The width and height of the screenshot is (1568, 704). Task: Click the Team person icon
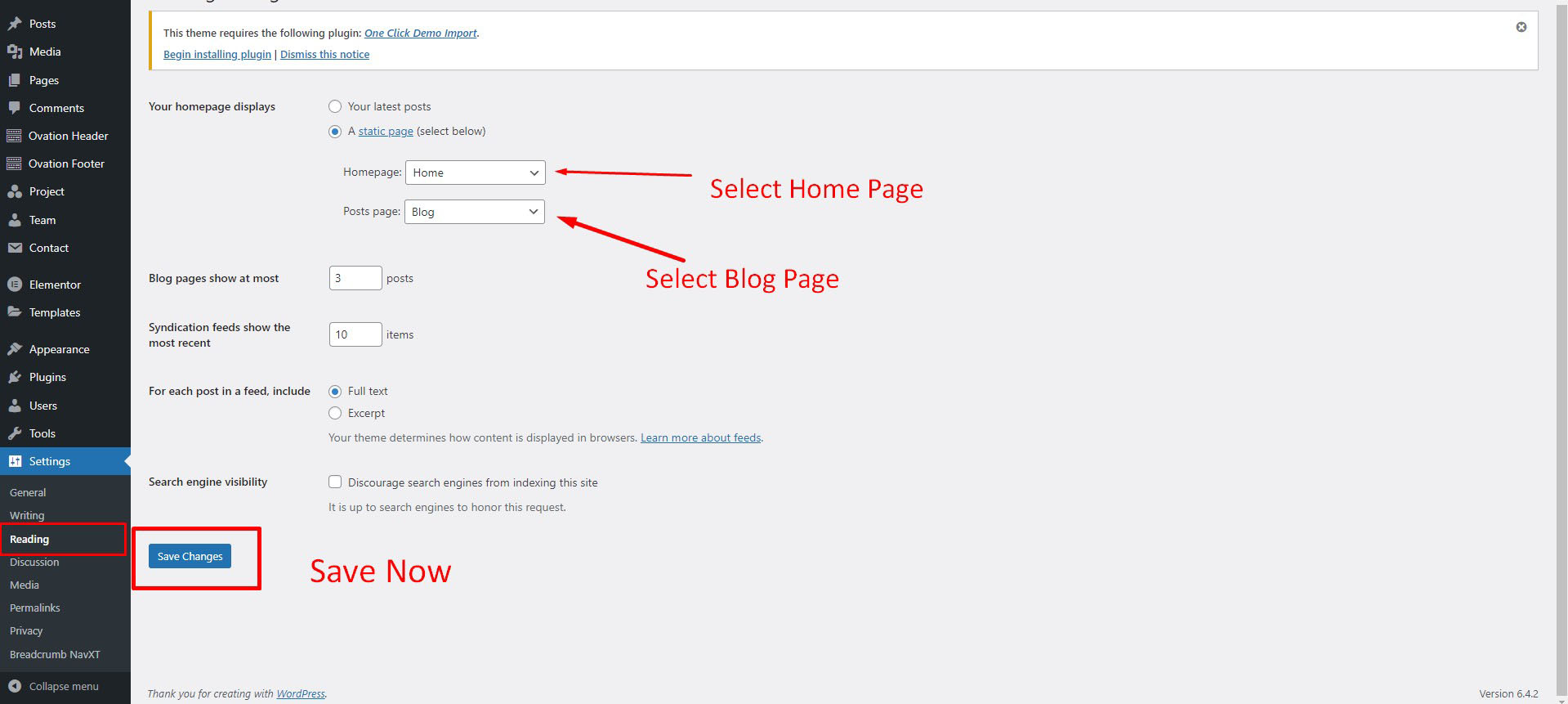click(15, 220)
